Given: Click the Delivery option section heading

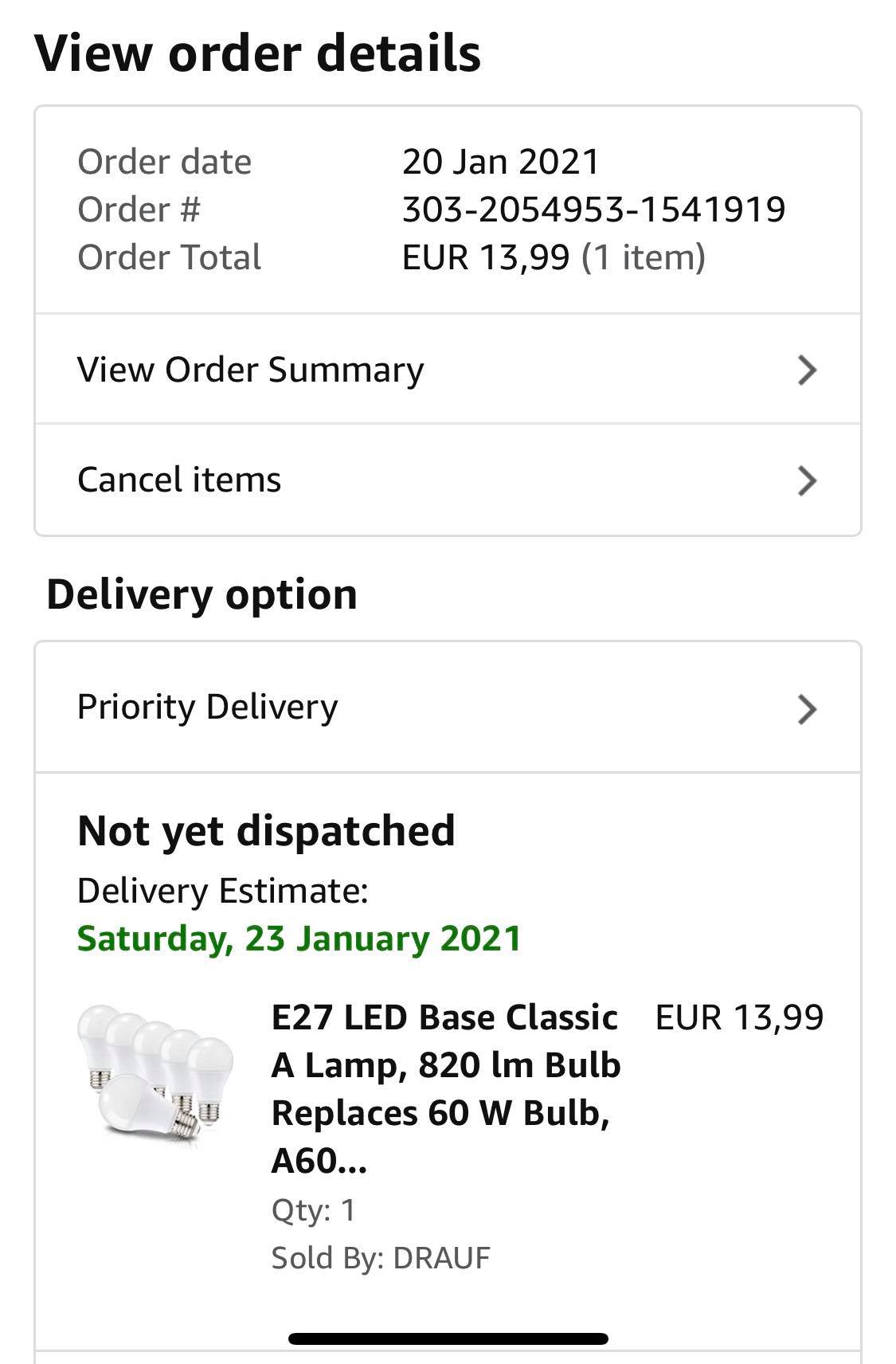Looking at the screenshot, I should (x=202, y=594).
